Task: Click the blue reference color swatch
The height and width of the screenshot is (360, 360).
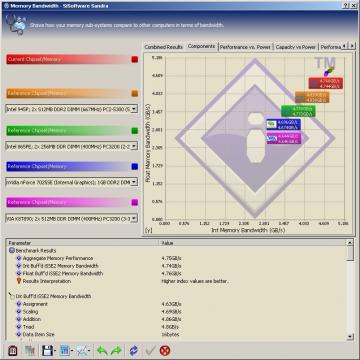Action: (135, 166)
